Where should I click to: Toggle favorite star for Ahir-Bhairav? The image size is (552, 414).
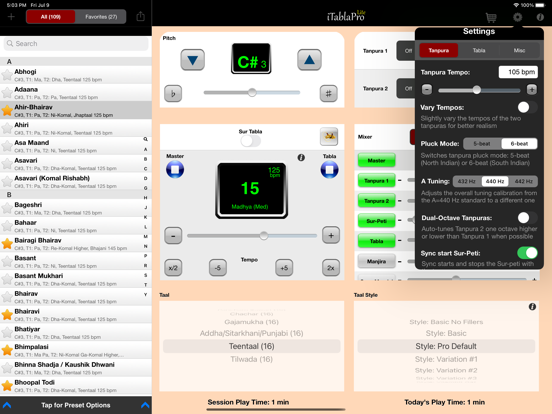[7, 110]
